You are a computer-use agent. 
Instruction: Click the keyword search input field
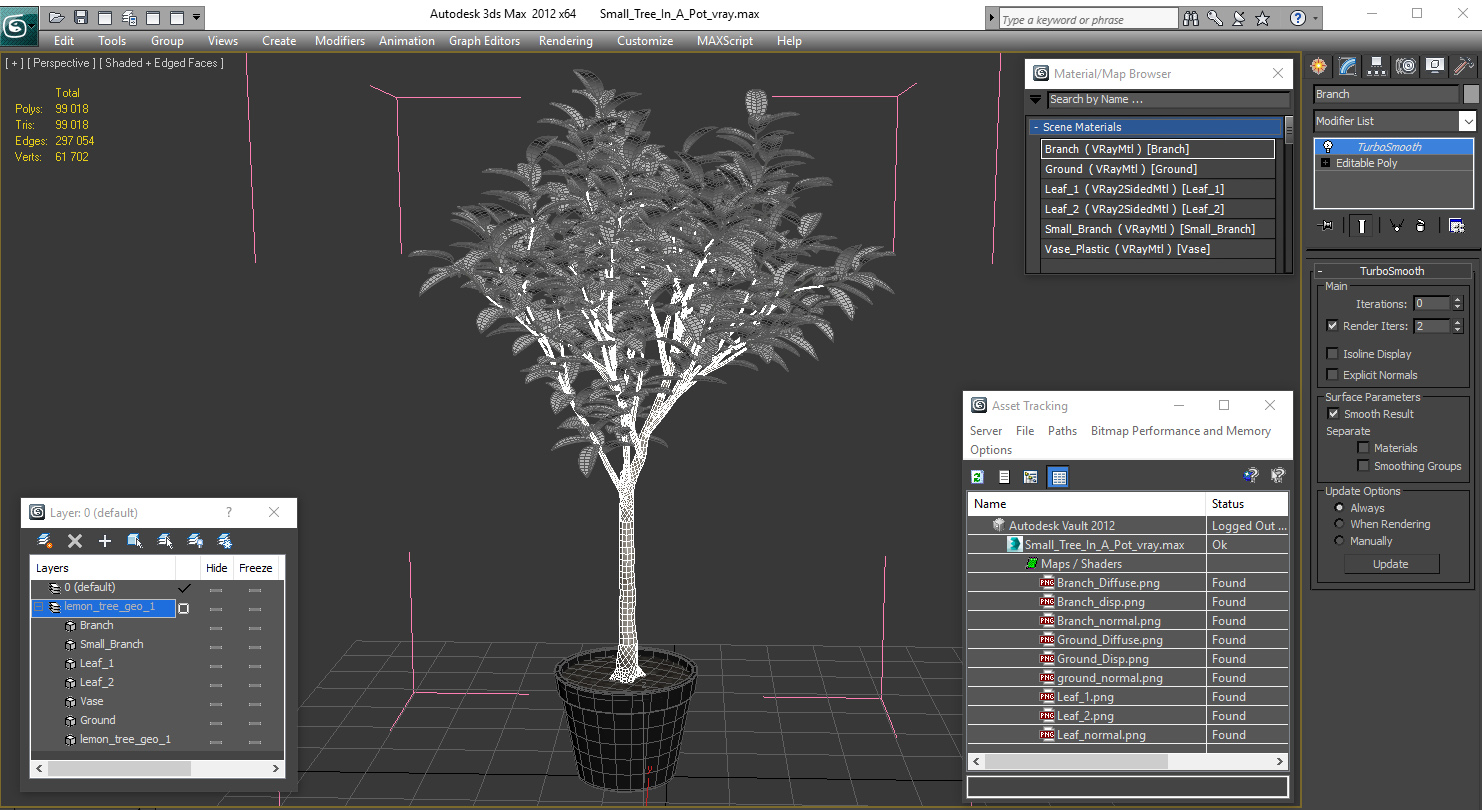point(1088,19)
